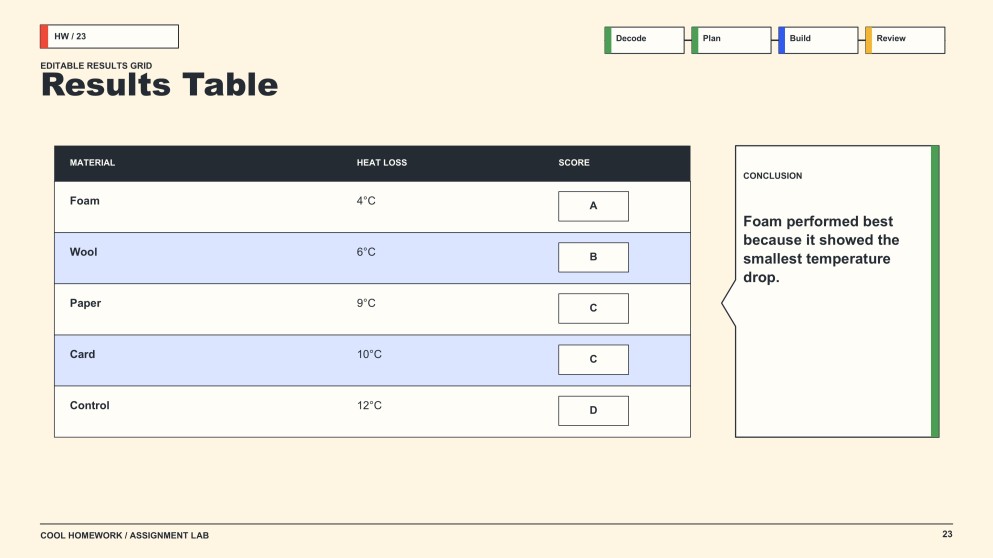Select the Control row label
Screen dimensions: 993x558
click(x=89, y=405)
